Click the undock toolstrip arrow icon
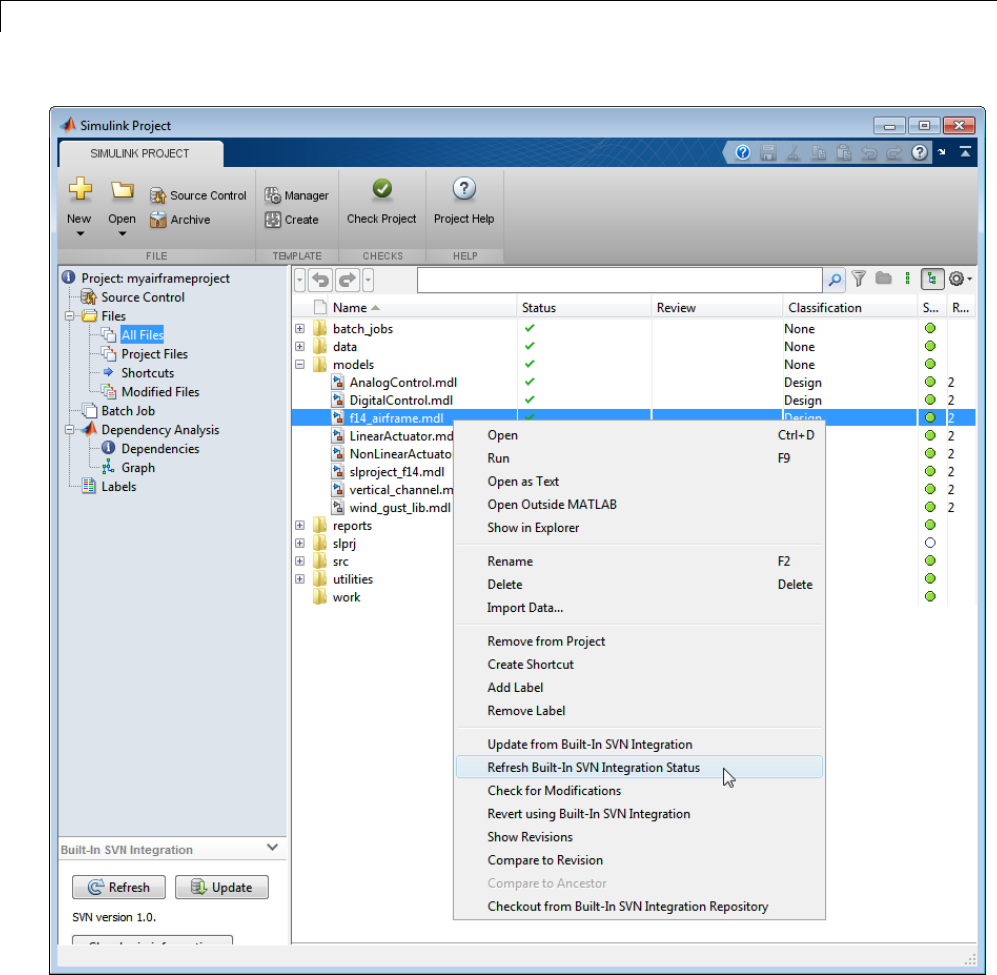The width and height of the screenshot is (997, 975). click(x=942, y=152)
